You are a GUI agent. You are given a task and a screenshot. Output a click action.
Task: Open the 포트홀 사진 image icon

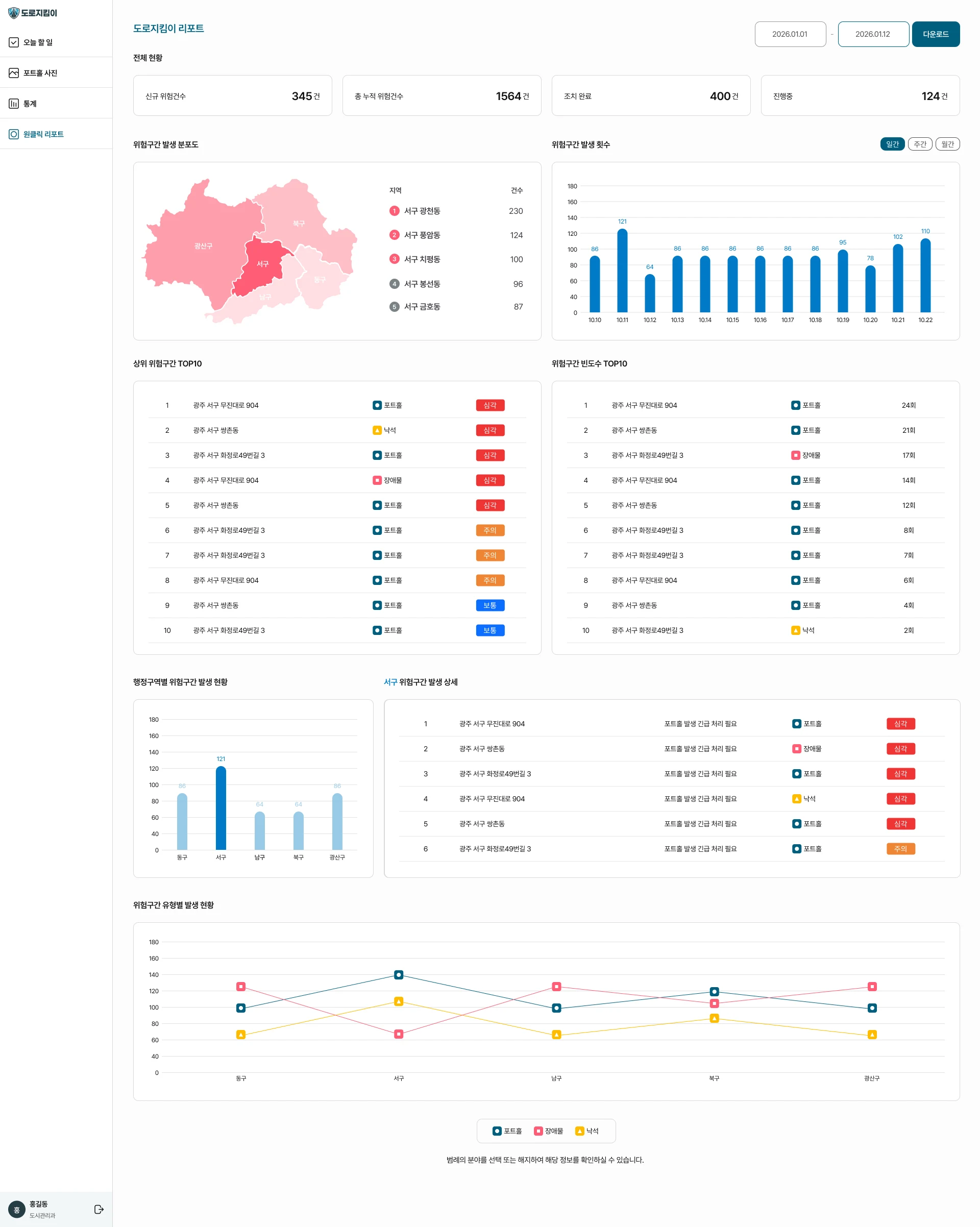pyautogui.click(x=14, y=73)
